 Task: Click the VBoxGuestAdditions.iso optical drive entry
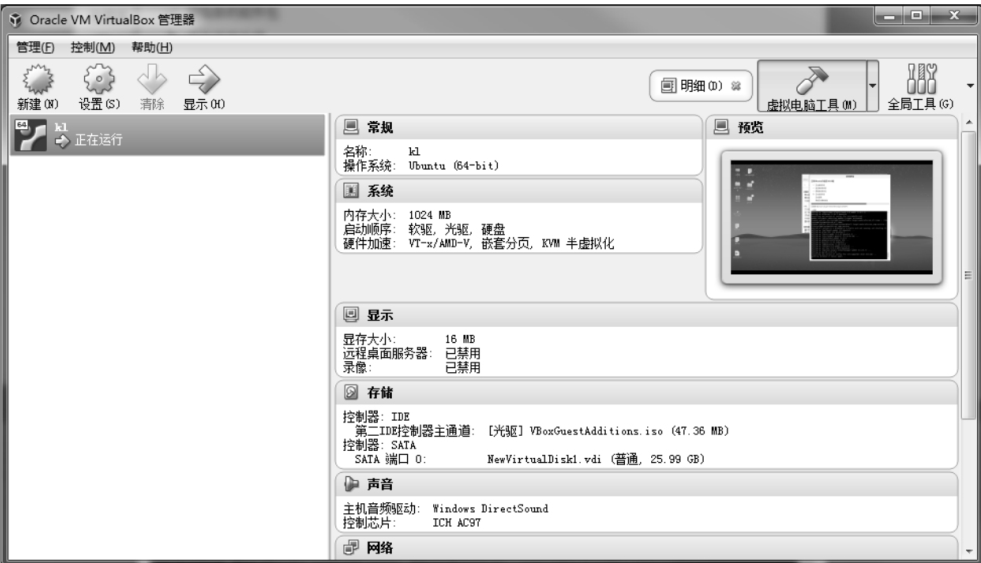tap(608, 431)
